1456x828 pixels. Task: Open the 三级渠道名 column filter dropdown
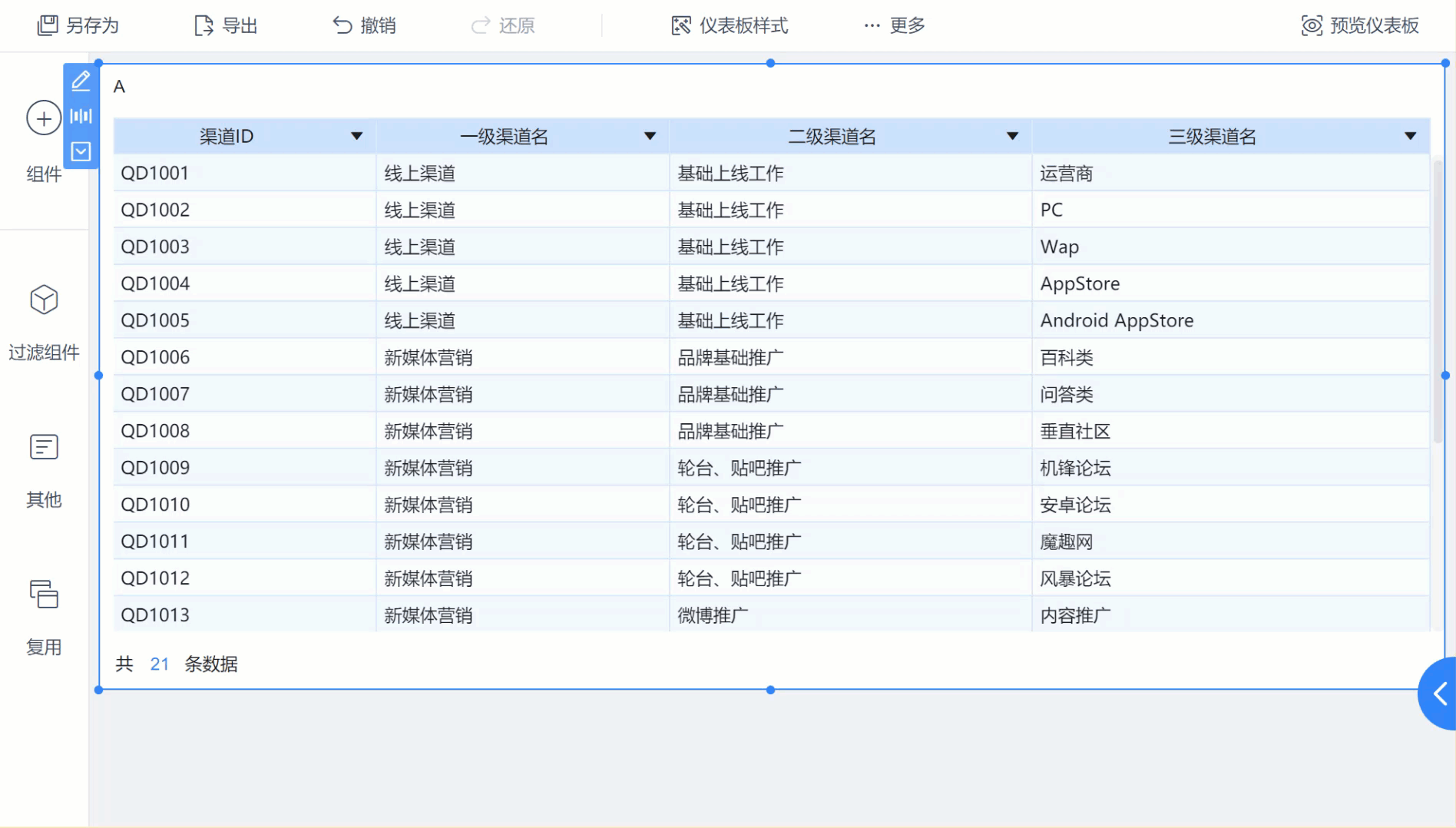1410,135
